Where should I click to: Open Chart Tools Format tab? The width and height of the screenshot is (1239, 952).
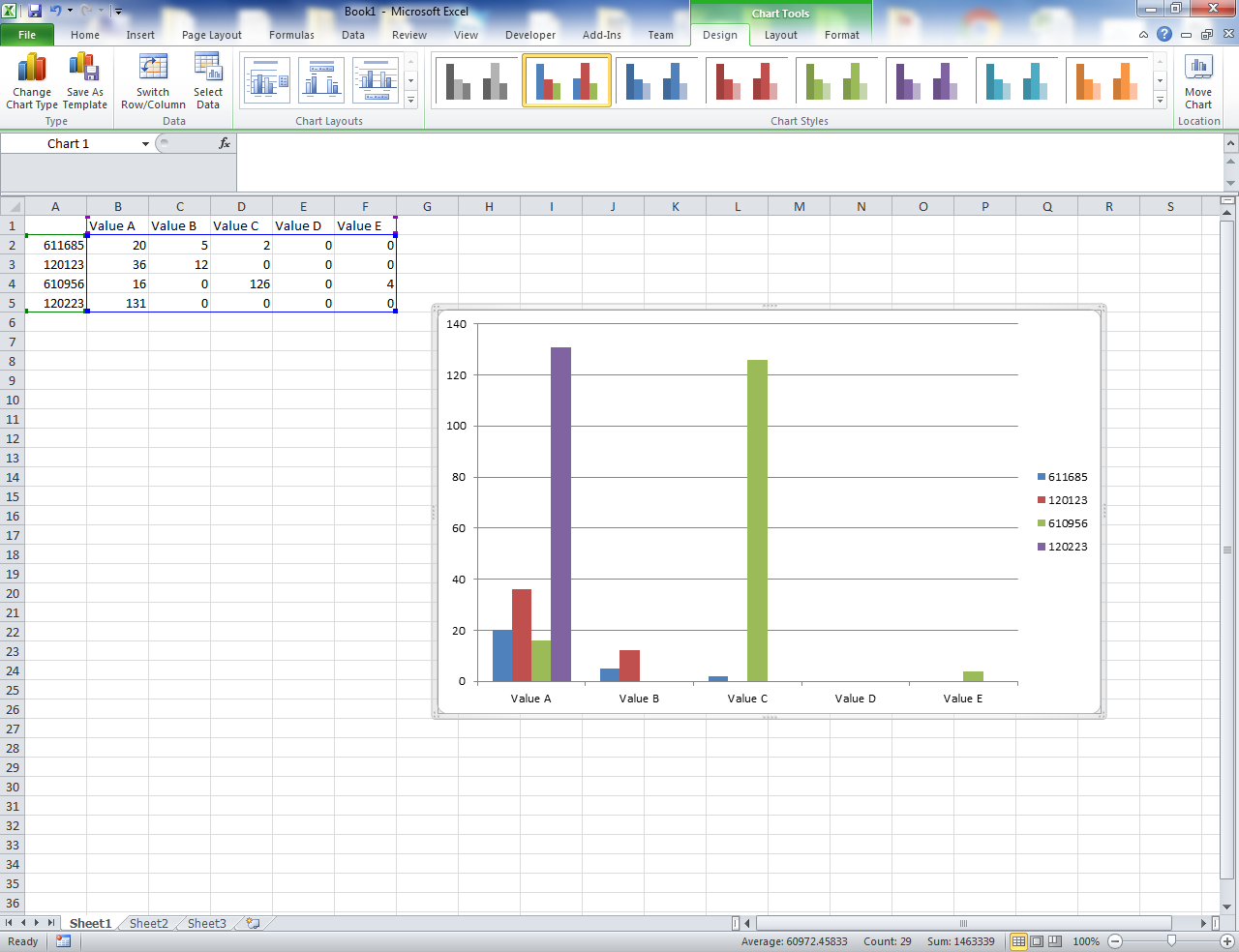[x=842, y=35]
